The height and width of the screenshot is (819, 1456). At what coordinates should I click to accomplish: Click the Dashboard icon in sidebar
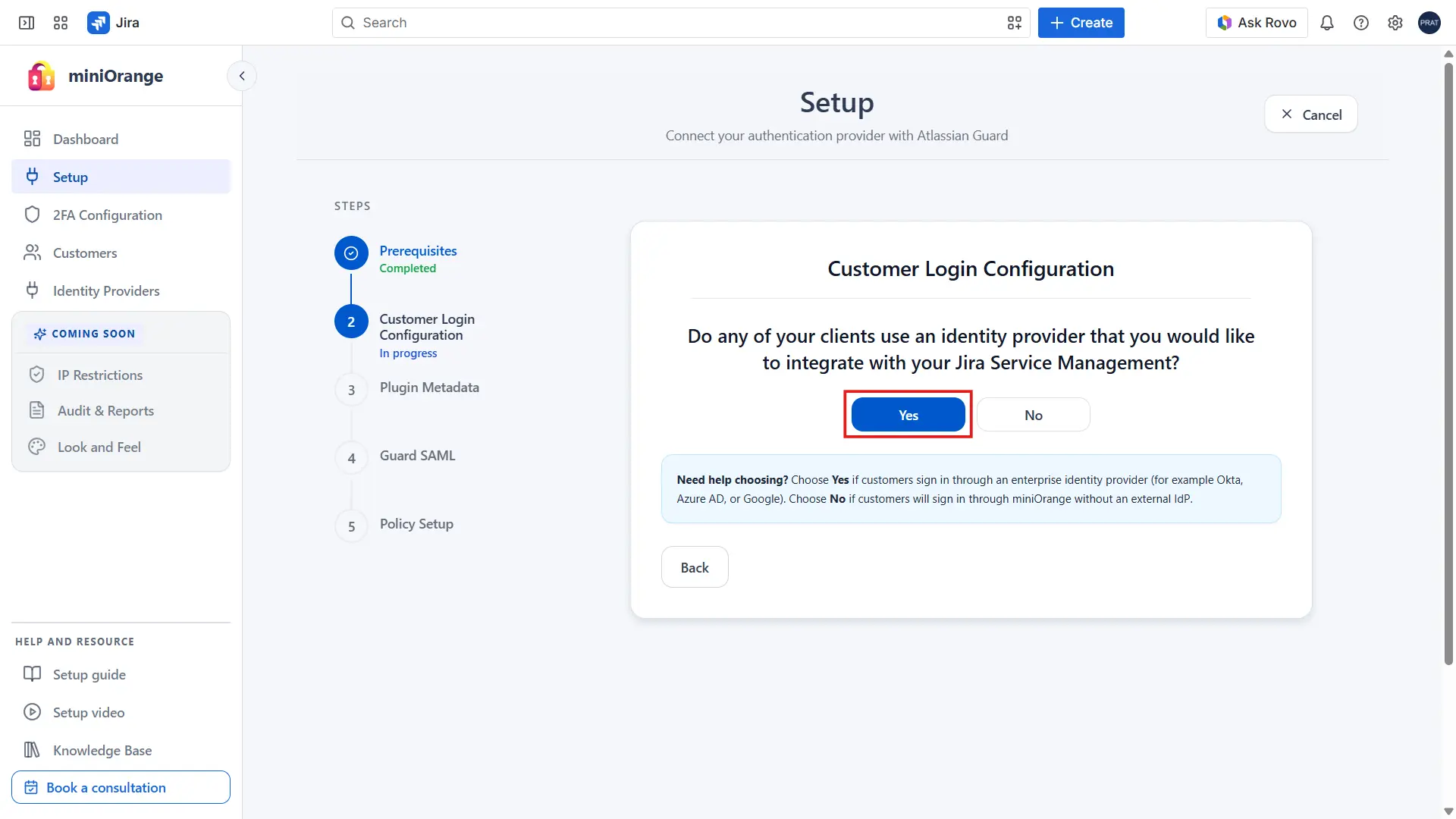click(32, 139)
